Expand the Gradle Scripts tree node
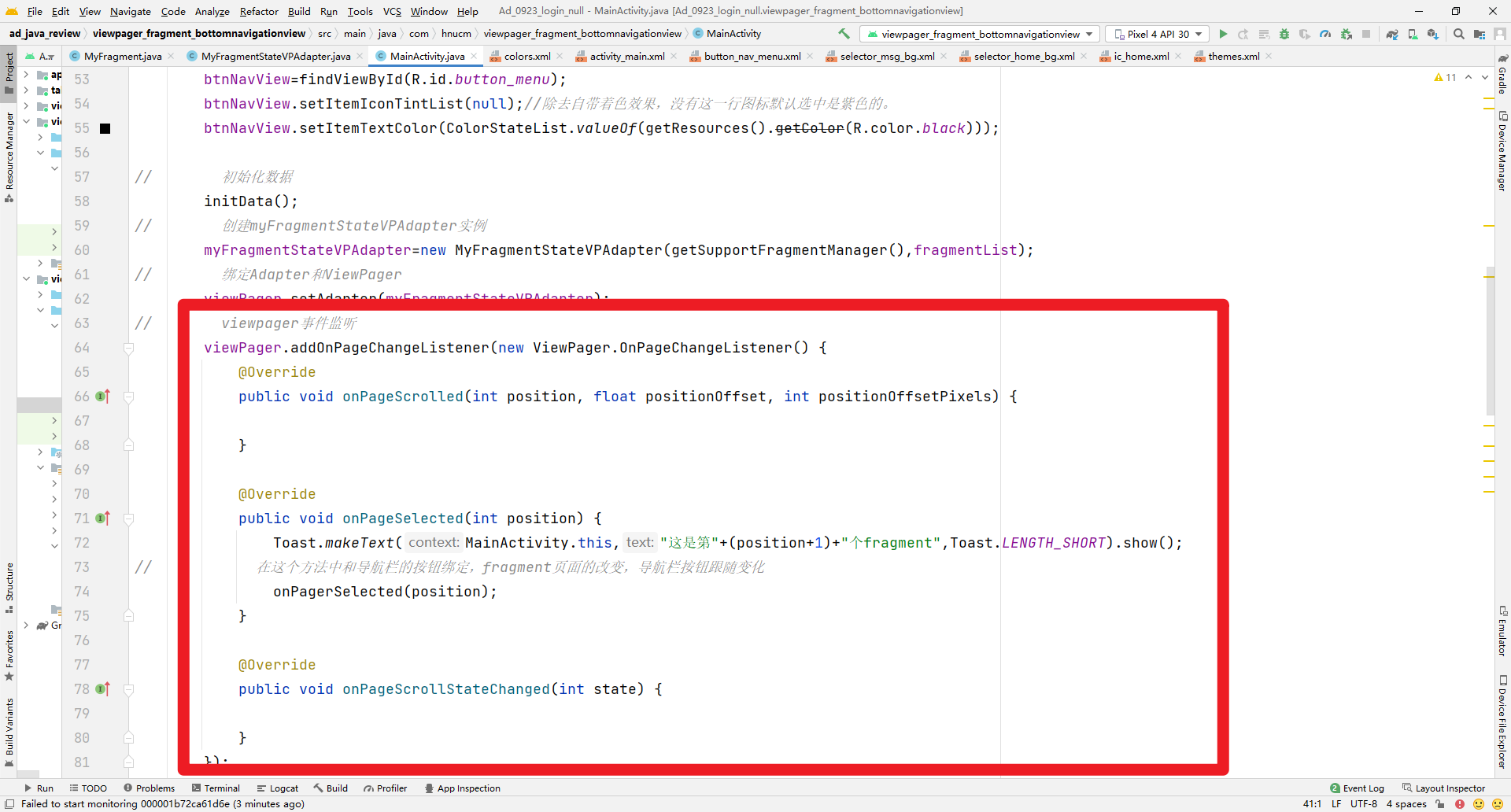The width and height of the screenshot is (1511, 812). [x=26, y=626]
